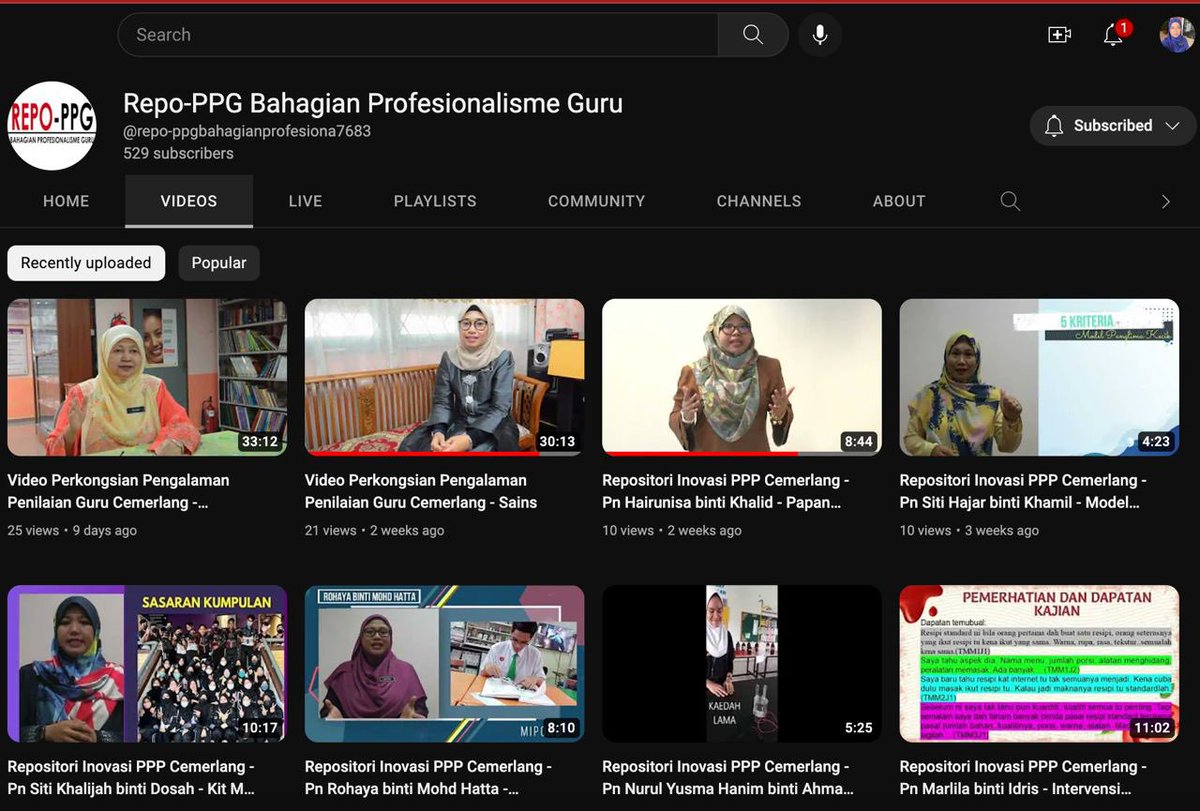Screen dimensions: 1200x811
Task: Click the REPO-PPG channel logo
Action: click(52, 126)
